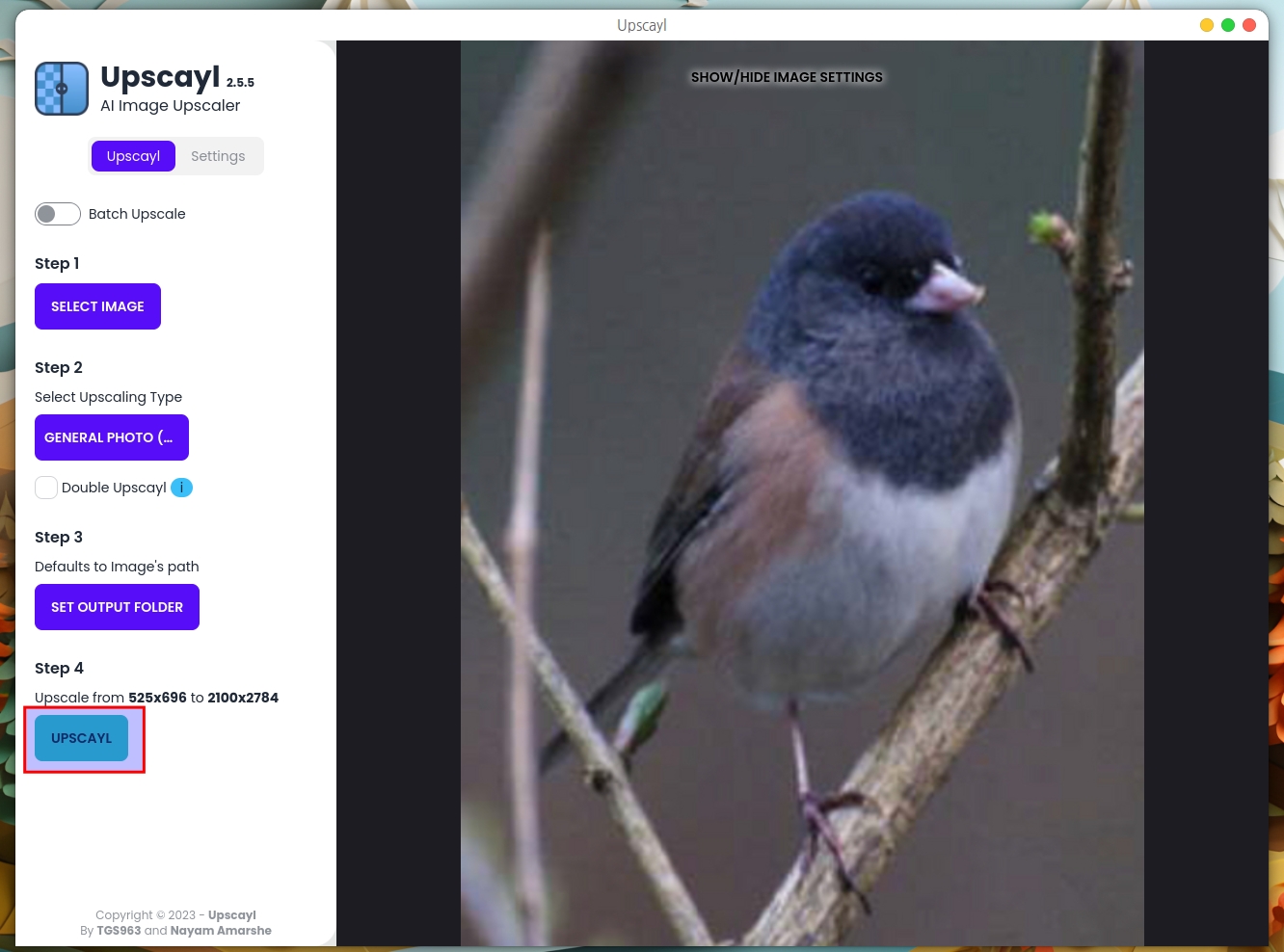
Task: Click the large Upscayl heading in the sidebar
Action: point(160,77)
